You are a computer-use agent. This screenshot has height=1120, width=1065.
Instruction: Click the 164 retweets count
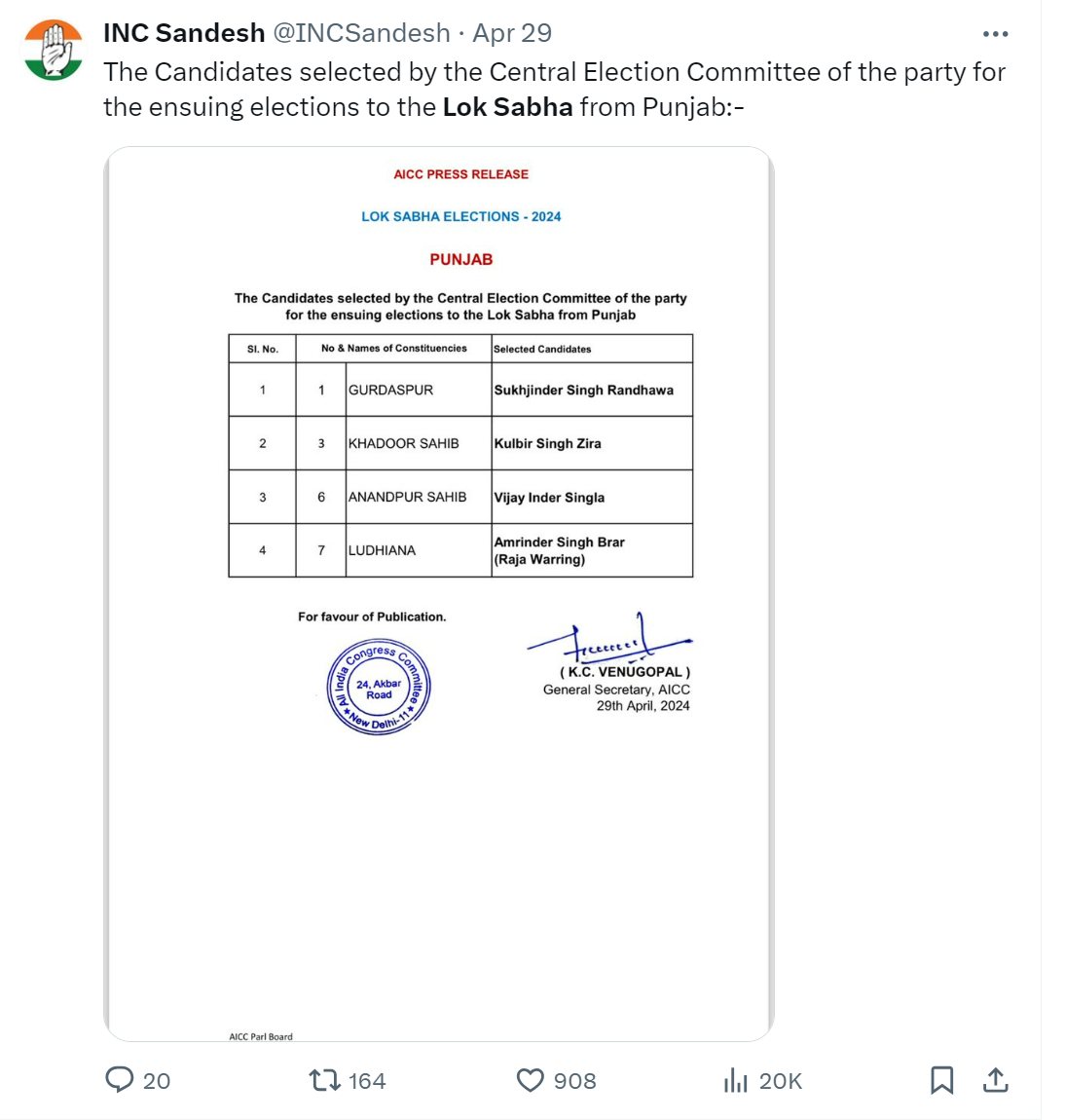click(367, 1081)
